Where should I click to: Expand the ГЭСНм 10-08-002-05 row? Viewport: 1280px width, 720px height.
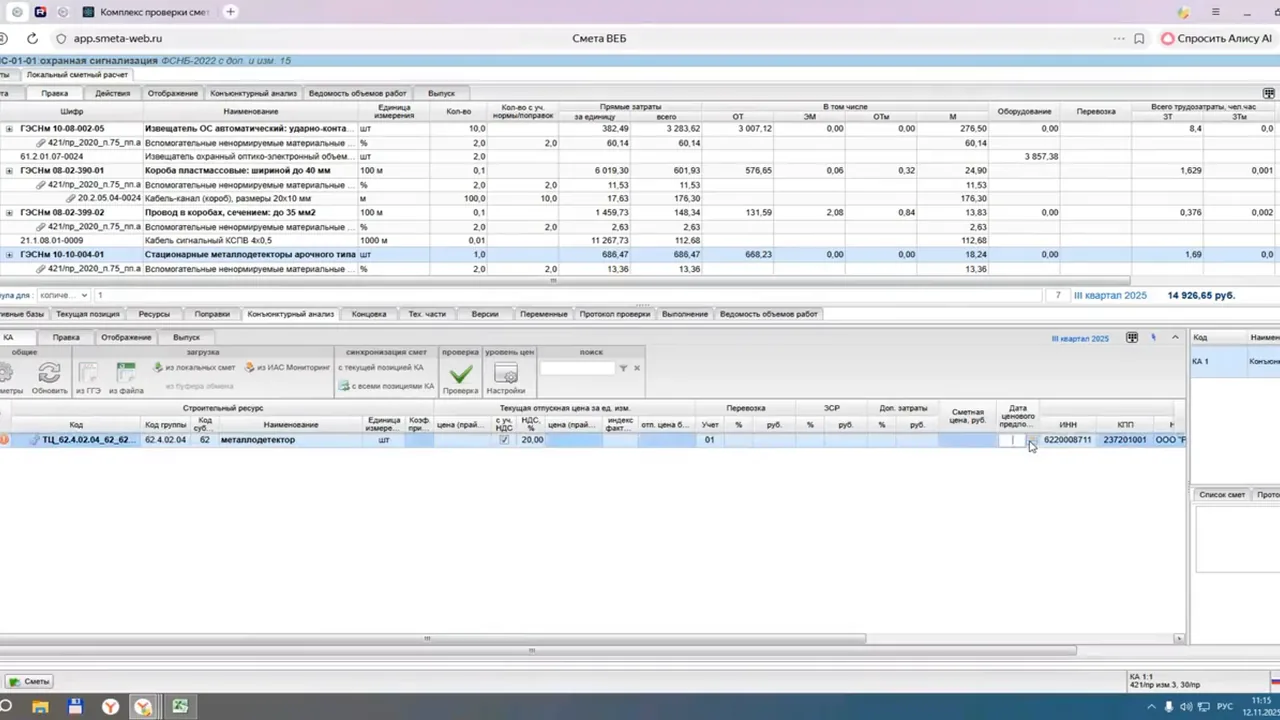[9, 129]
